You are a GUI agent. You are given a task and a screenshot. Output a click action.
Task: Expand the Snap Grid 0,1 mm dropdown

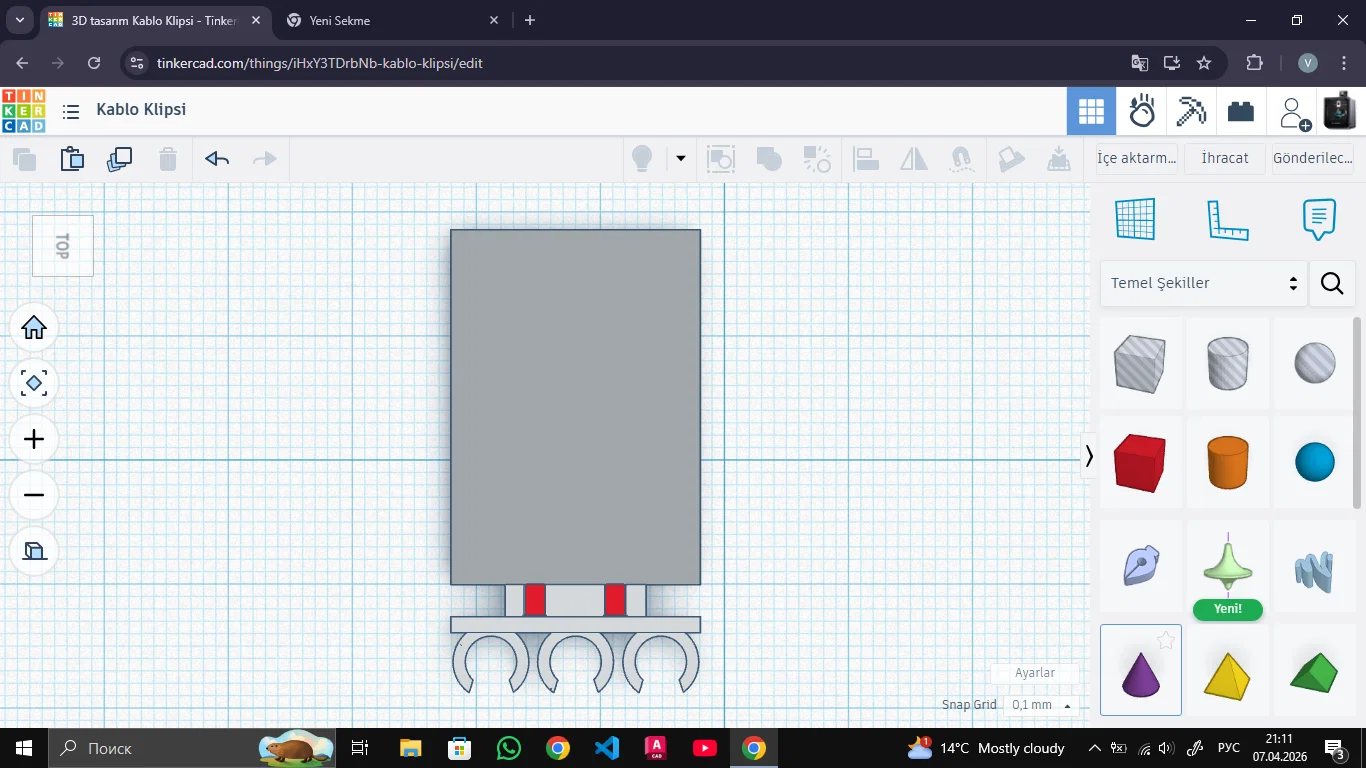[1041, 705]
